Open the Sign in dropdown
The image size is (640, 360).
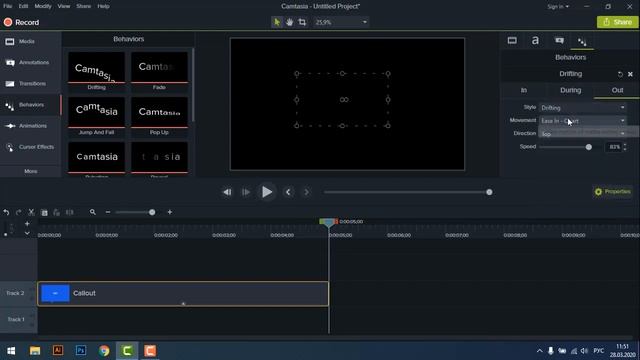tap(558, 7)
